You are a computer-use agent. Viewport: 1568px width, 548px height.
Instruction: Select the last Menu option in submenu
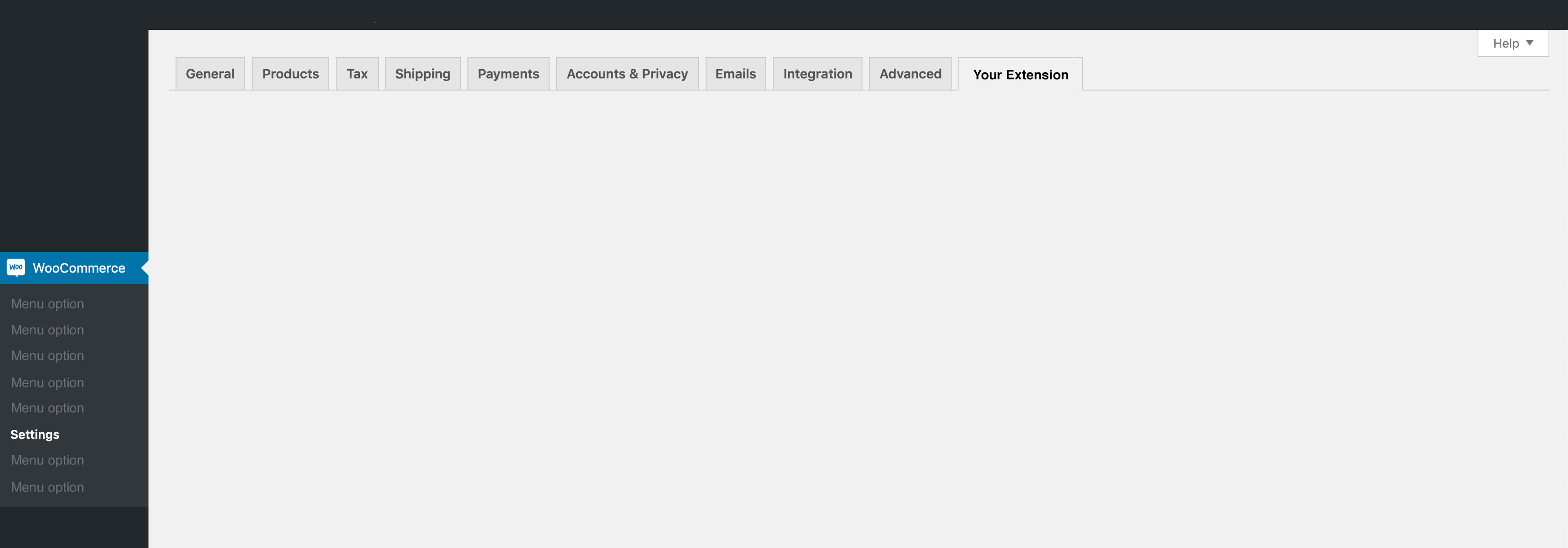point(48,487)
